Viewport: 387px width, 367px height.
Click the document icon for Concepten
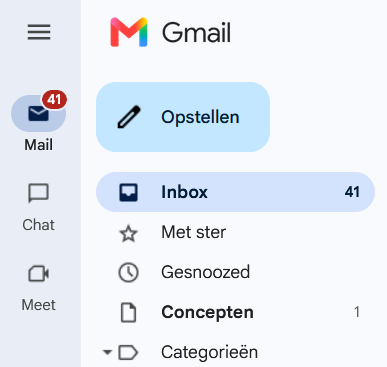point(128,312)
